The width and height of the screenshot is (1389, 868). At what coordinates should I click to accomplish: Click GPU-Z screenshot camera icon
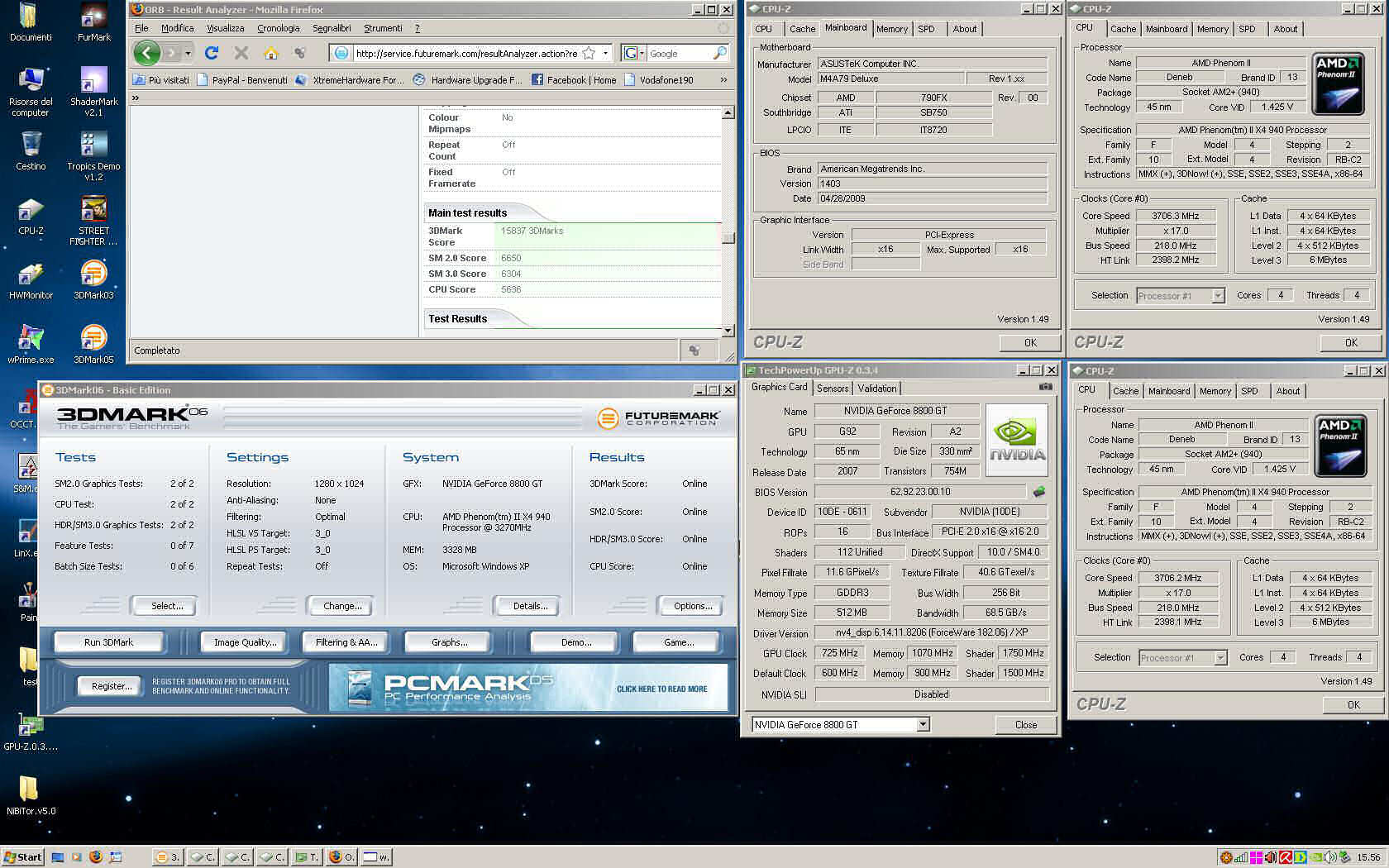(x=1045, y=387)
